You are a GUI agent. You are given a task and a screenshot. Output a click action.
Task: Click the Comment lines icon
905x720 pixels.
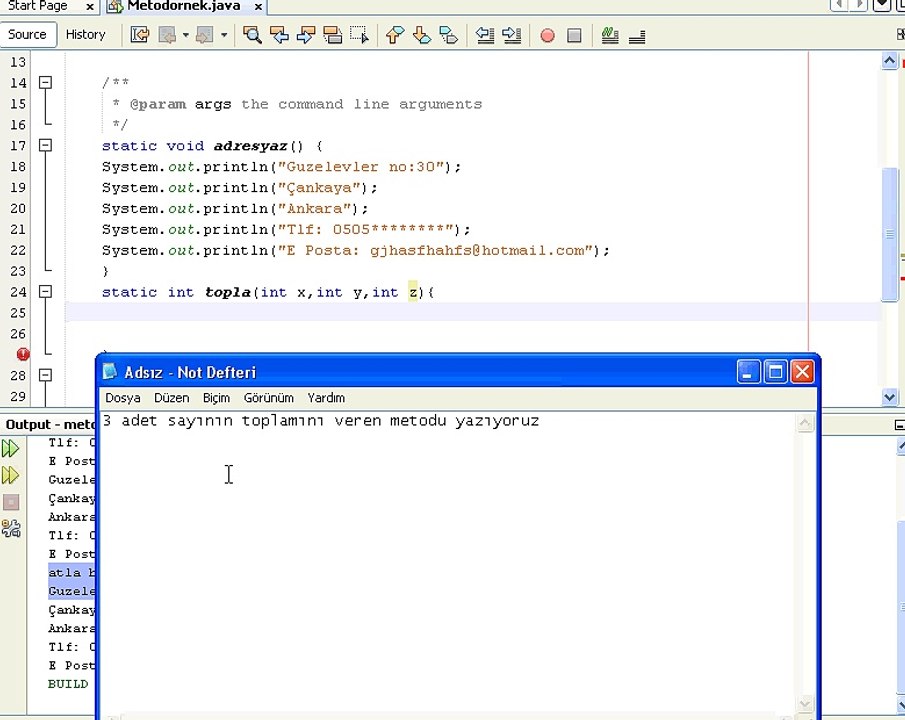pos(610,35)
